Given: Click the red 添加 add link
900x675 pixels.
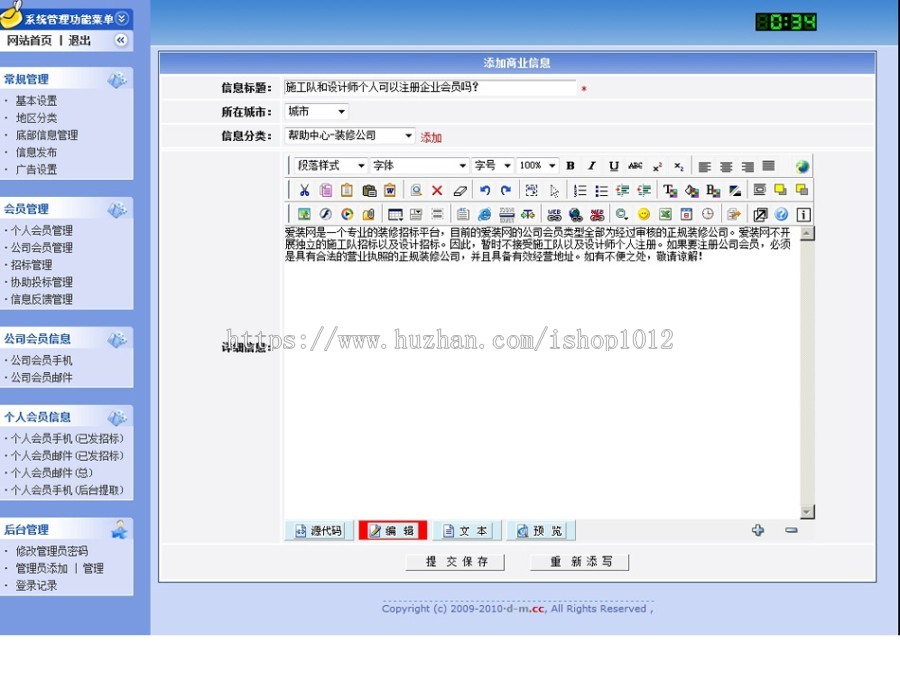Looking at the screenshot, I should pyautogui.click(x=431, y=136).
